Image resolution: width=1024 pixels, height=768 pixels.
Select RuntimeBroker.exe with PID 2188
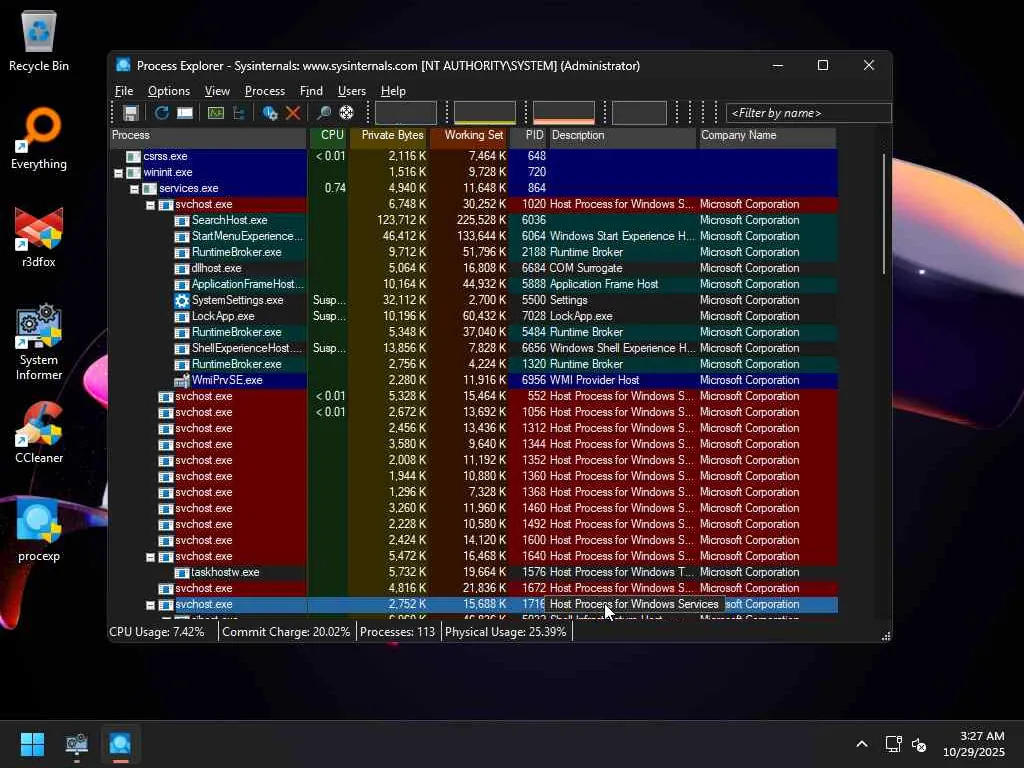point(473,252)
